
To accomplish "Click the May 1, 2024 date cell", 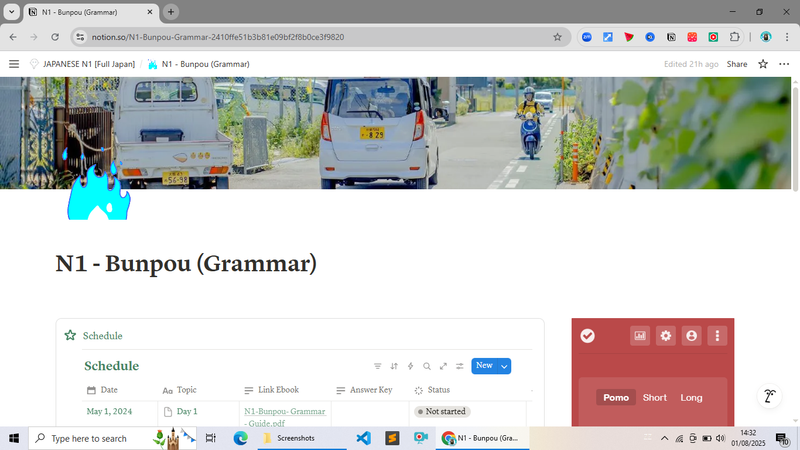I will coord(109,411).
